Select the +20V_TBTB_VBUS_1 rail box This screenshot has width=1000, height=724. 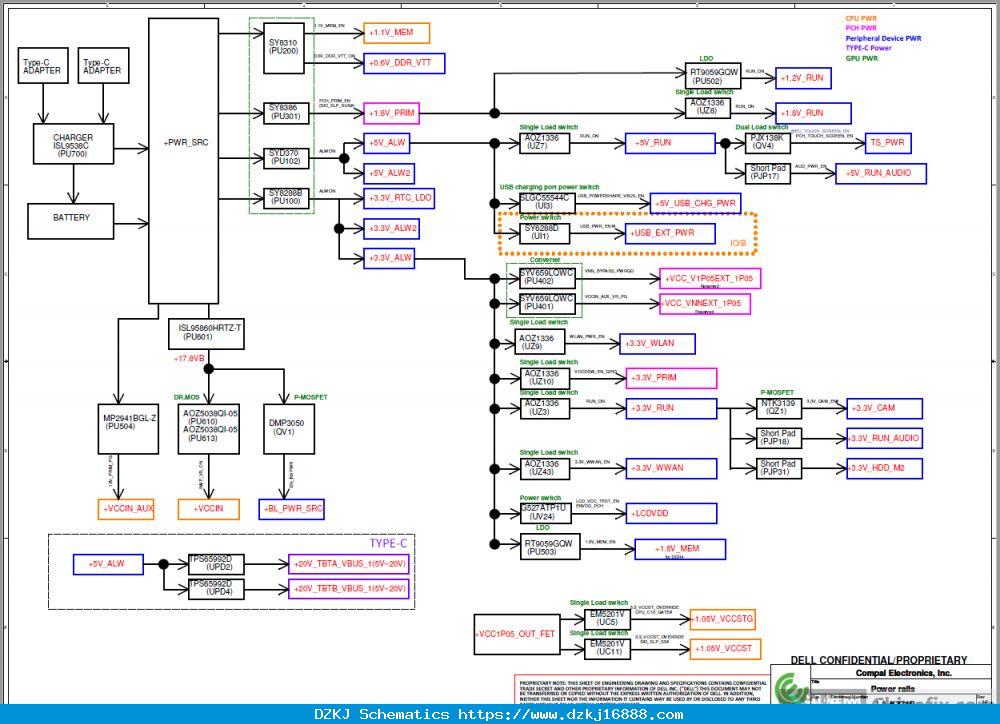[349, 589]
